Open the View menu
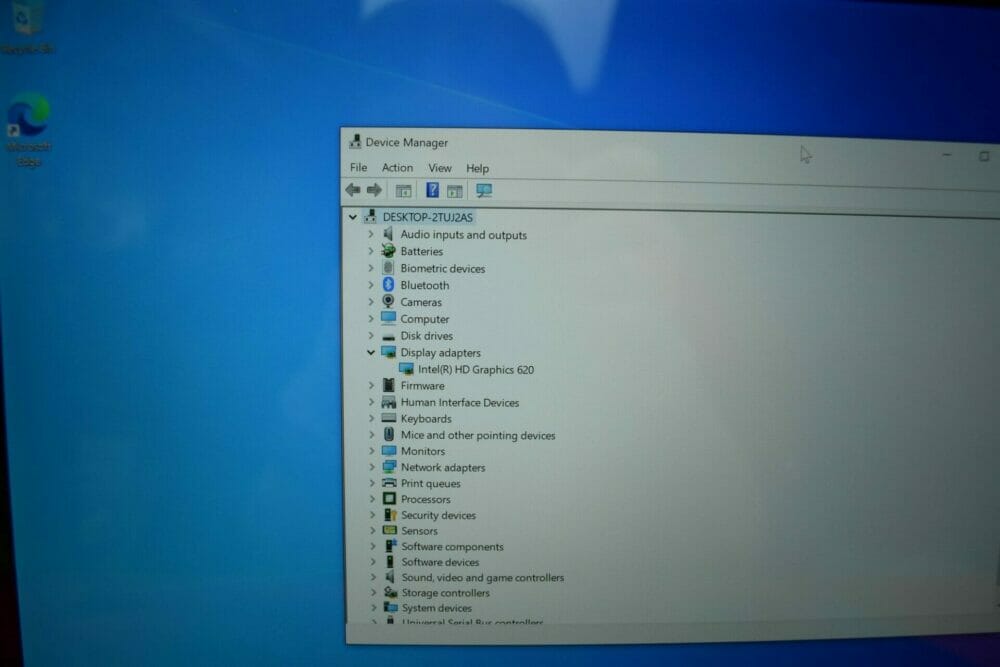Viewport: 1000px width, 667px height. coord(439,168)
